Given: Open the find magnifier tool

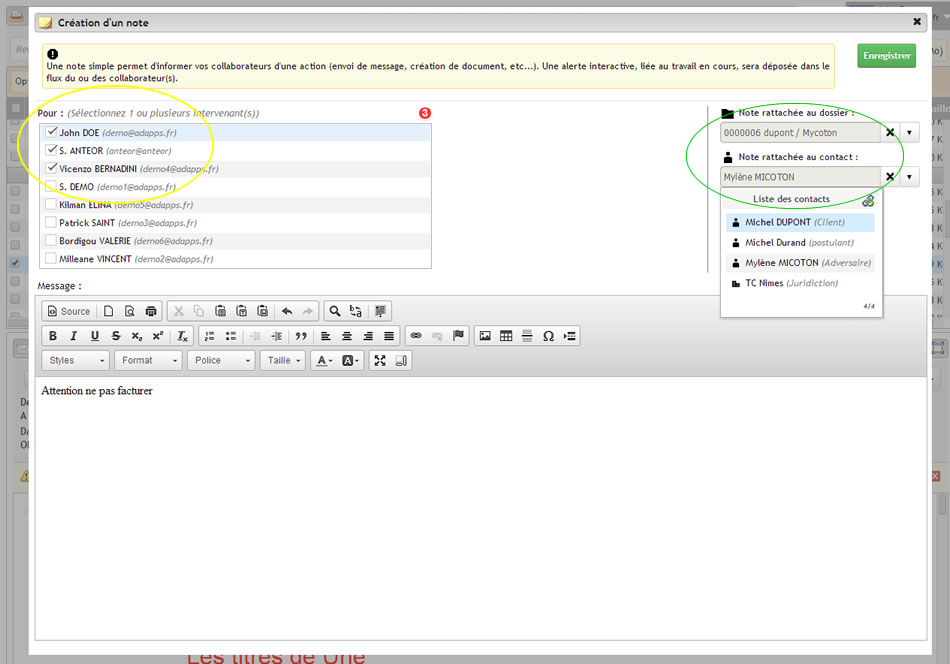Looking at the screenshot, I should point(335,311).
